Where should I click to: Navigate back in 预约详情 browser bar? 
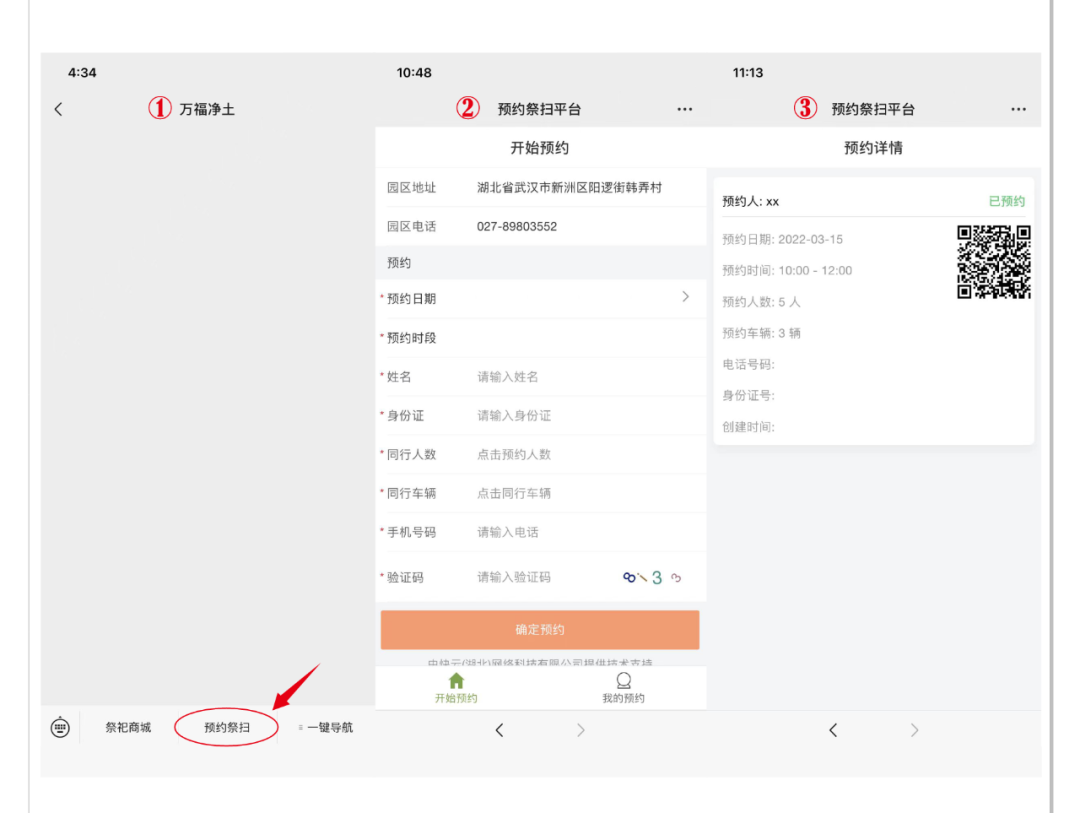[x=833, y=730]
